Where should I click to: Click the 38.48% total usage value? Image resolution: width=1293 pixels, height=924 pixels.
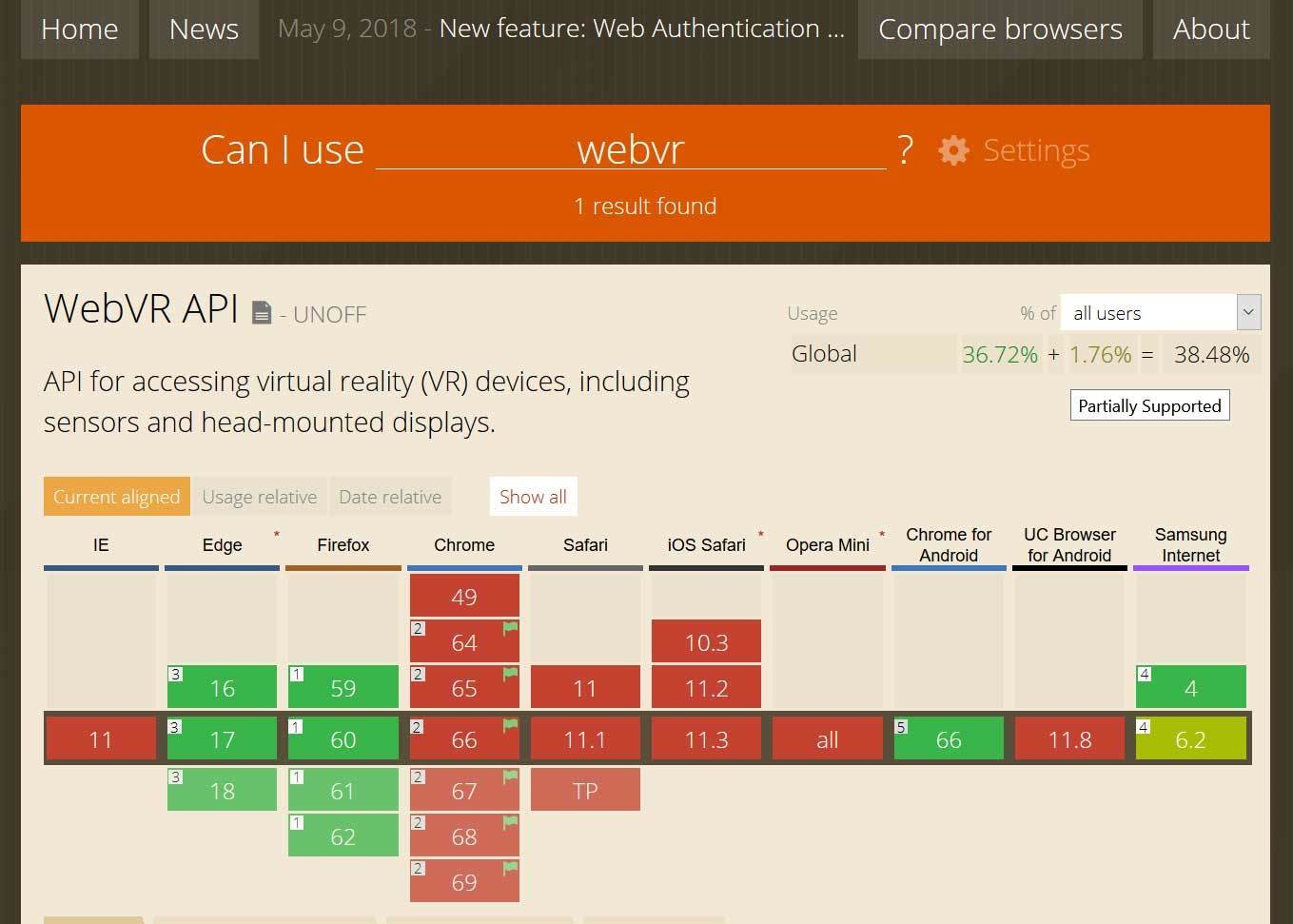1211,354
